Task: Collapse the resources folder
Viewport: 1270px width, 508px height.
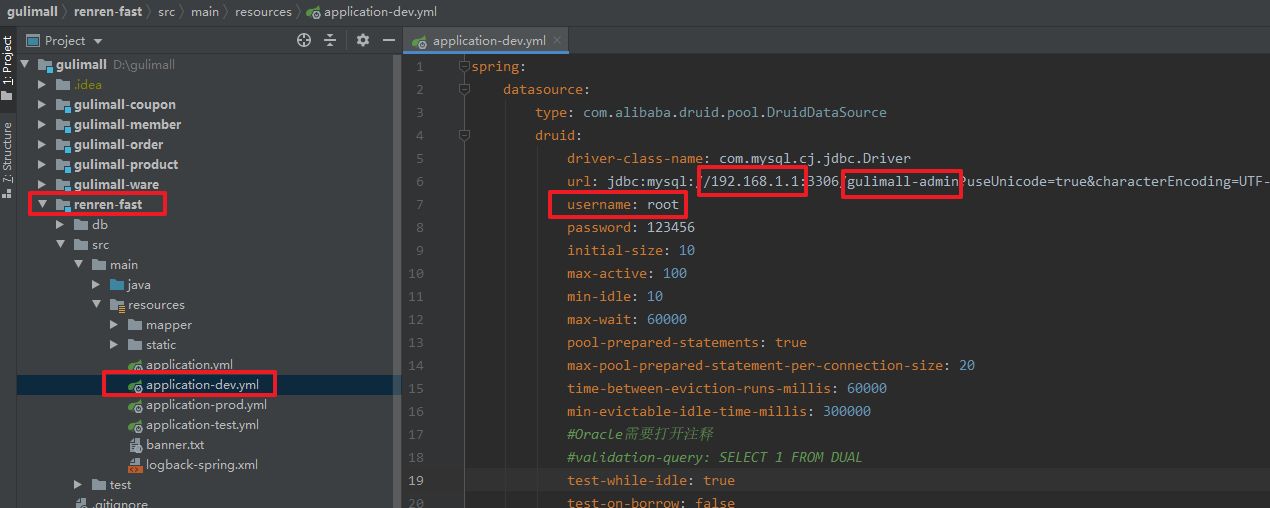Action: (96, 304)
